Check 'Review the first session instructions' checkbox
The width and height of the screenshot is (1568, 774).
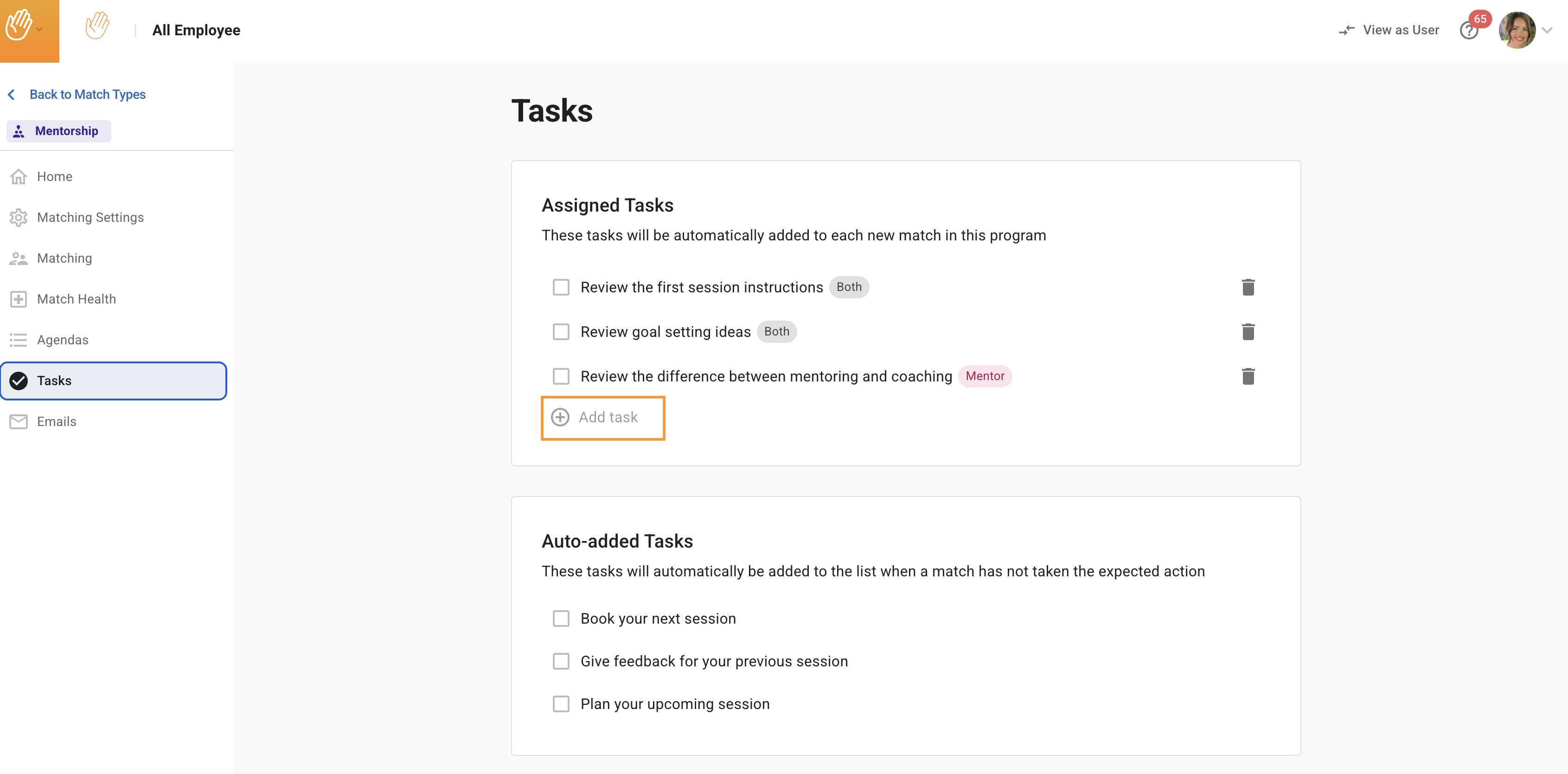coord(561,287)
